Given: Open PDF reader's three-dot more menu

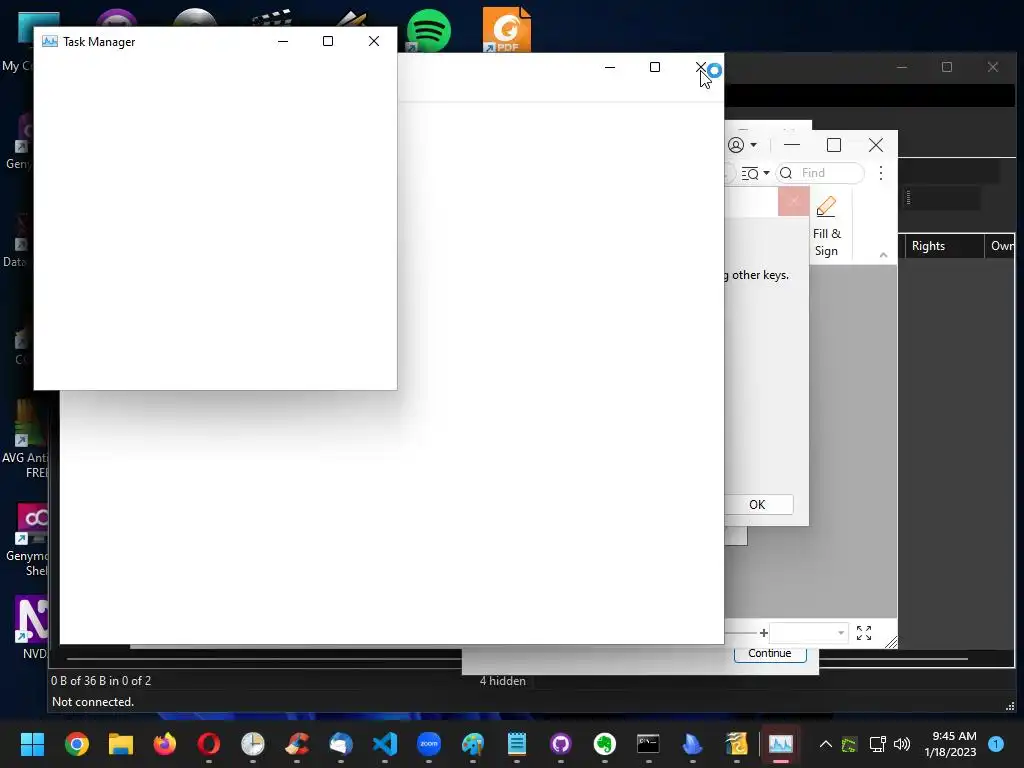Looking at the screenshot, I should [x=881, y=173].
